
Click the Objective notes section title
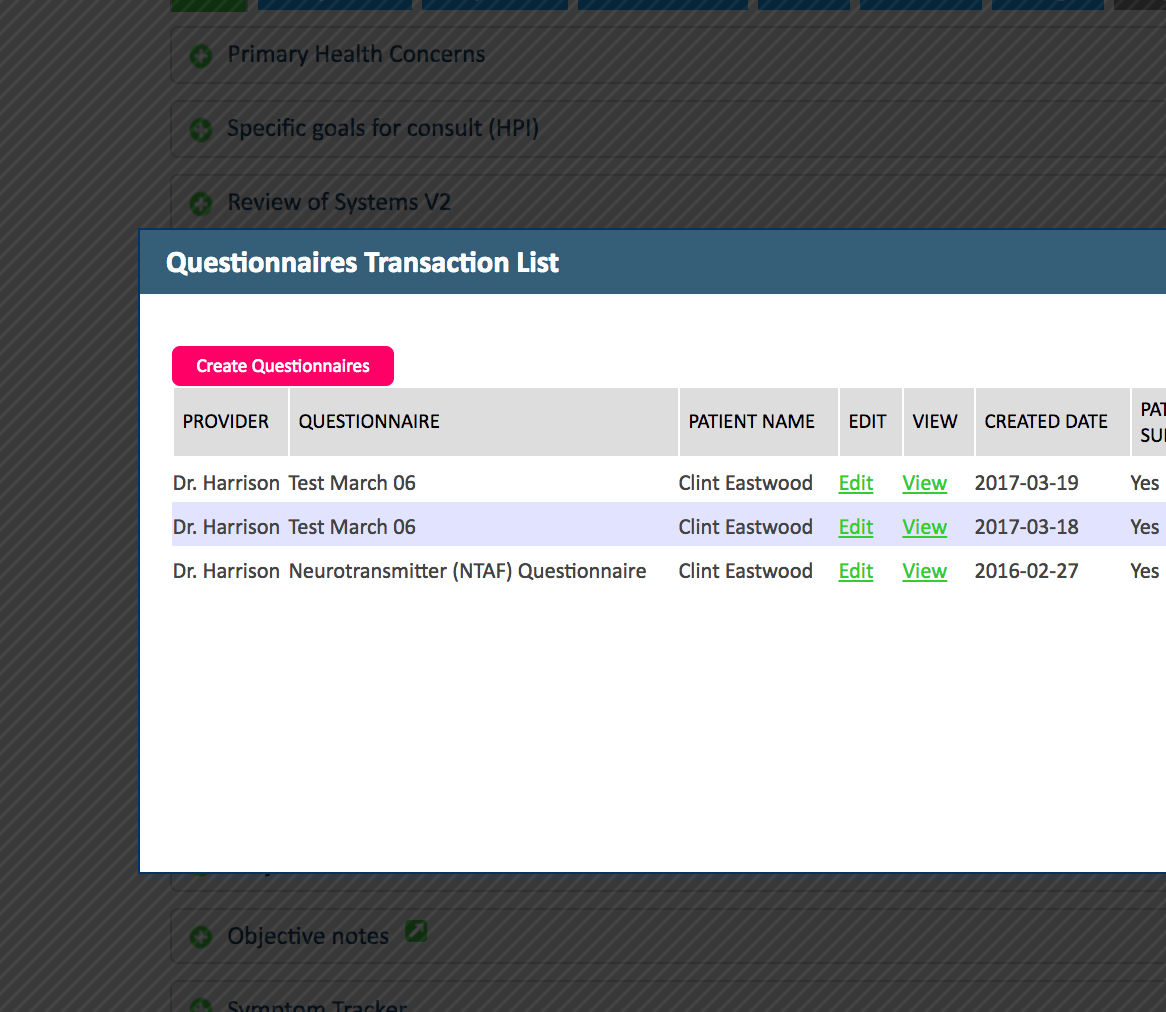pyautogui.click(x=308, y=936)
